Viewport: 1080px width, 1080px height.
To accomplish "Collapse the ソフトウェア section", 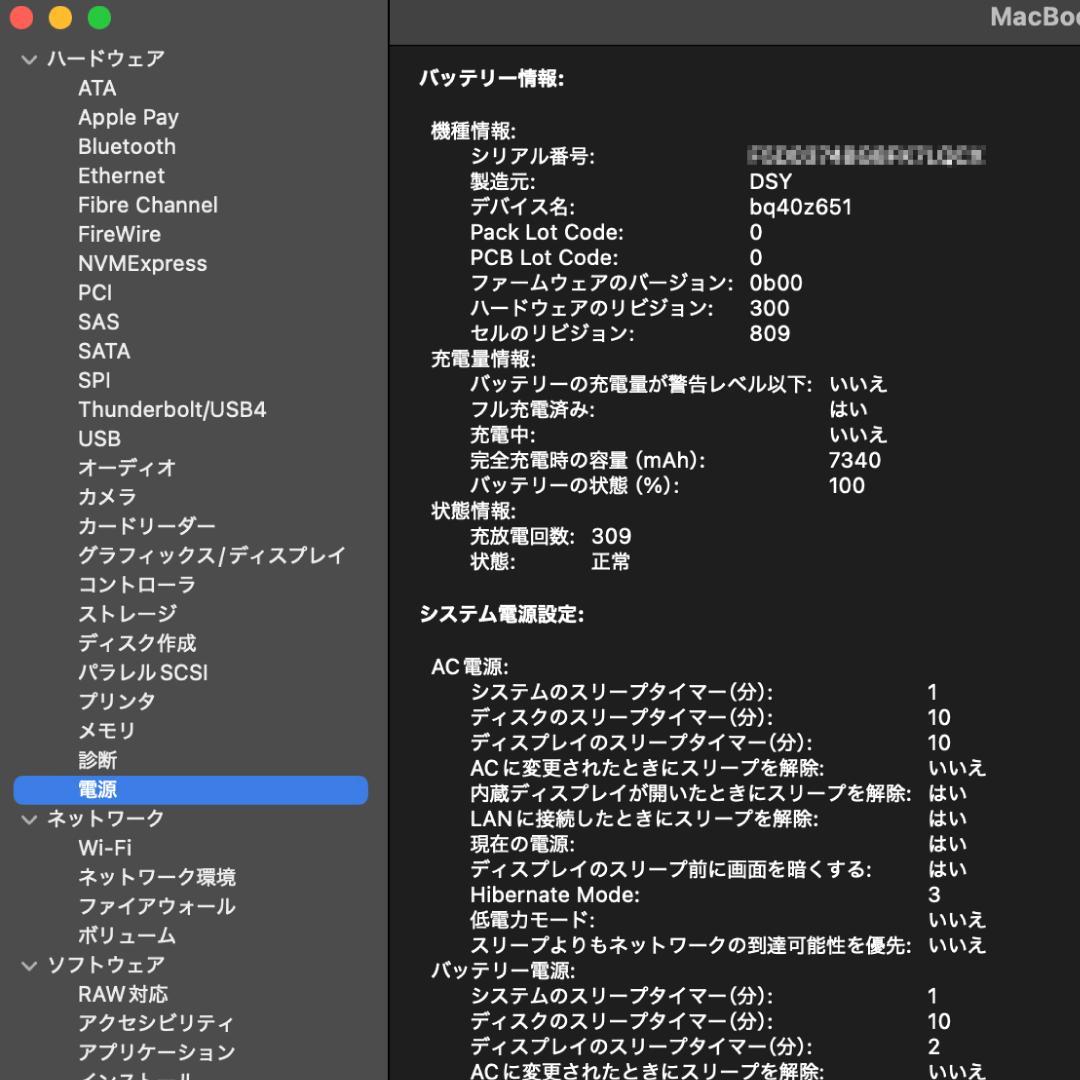I will pos(28,965).
